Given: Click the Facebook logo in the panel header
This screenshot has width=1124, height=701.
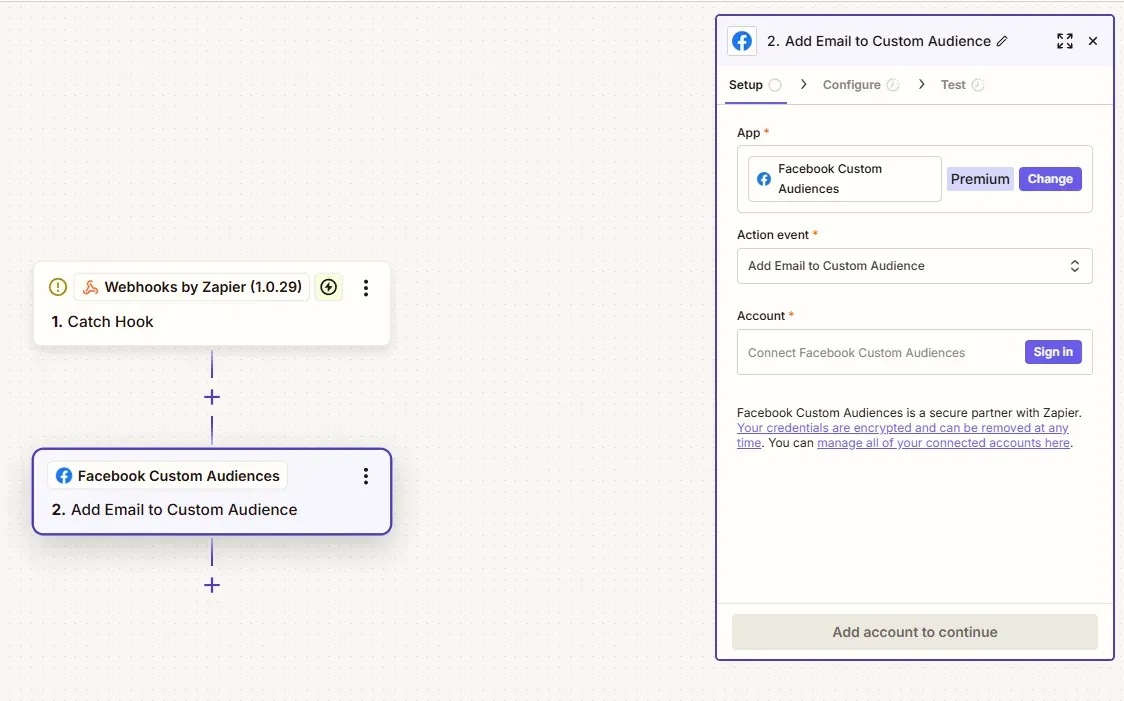Looking at the screenshot, I should point(742,42).
